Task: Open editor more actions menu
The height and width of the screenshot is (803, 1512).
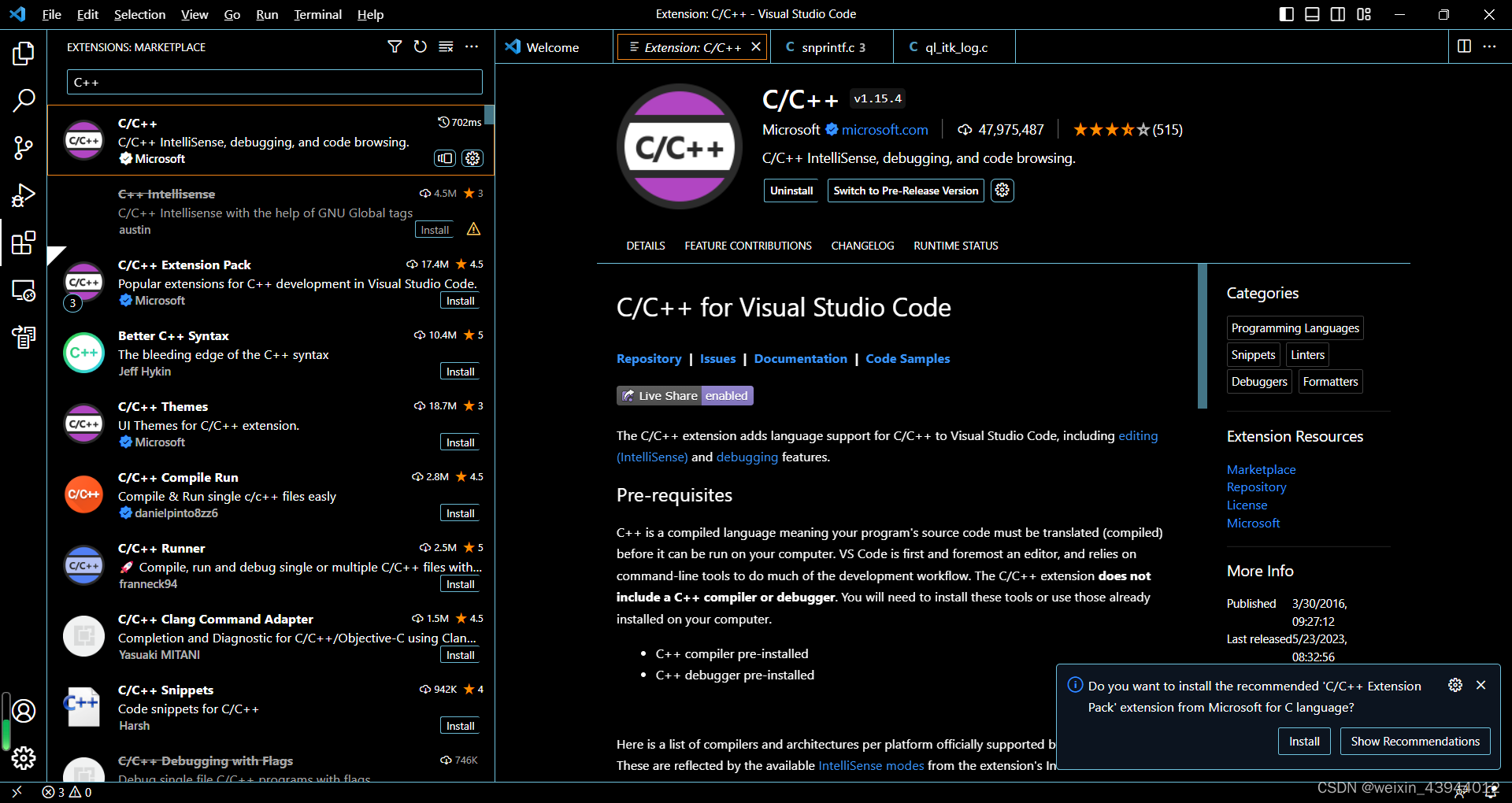Action: coord(1489,46)
